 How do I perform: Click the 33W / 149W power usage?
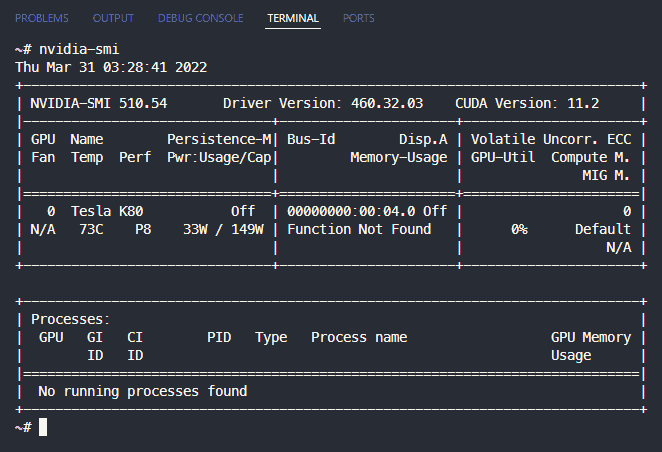223,229
